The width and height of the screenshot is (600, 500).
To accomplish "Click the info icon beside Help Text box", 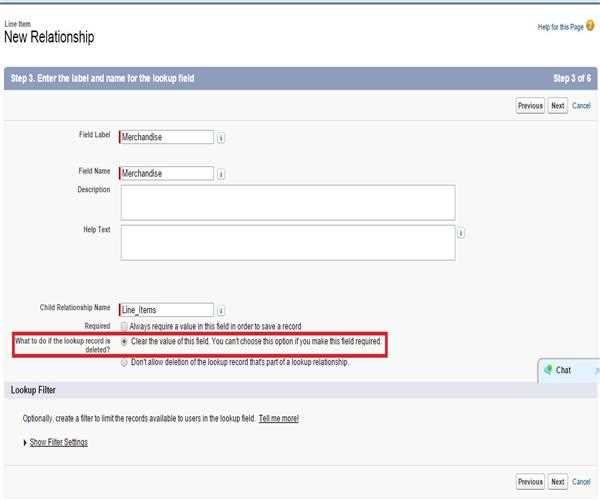I will point(461,233).
